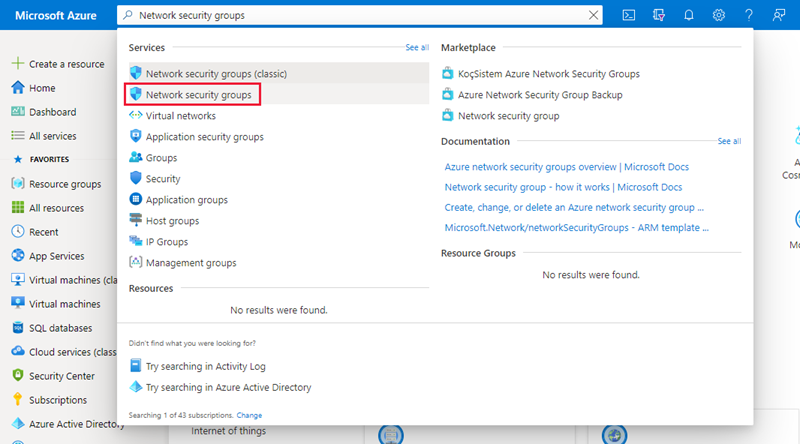800x444 pixels.
Task: Click the Internet of things text
Action: coord(228,431)
